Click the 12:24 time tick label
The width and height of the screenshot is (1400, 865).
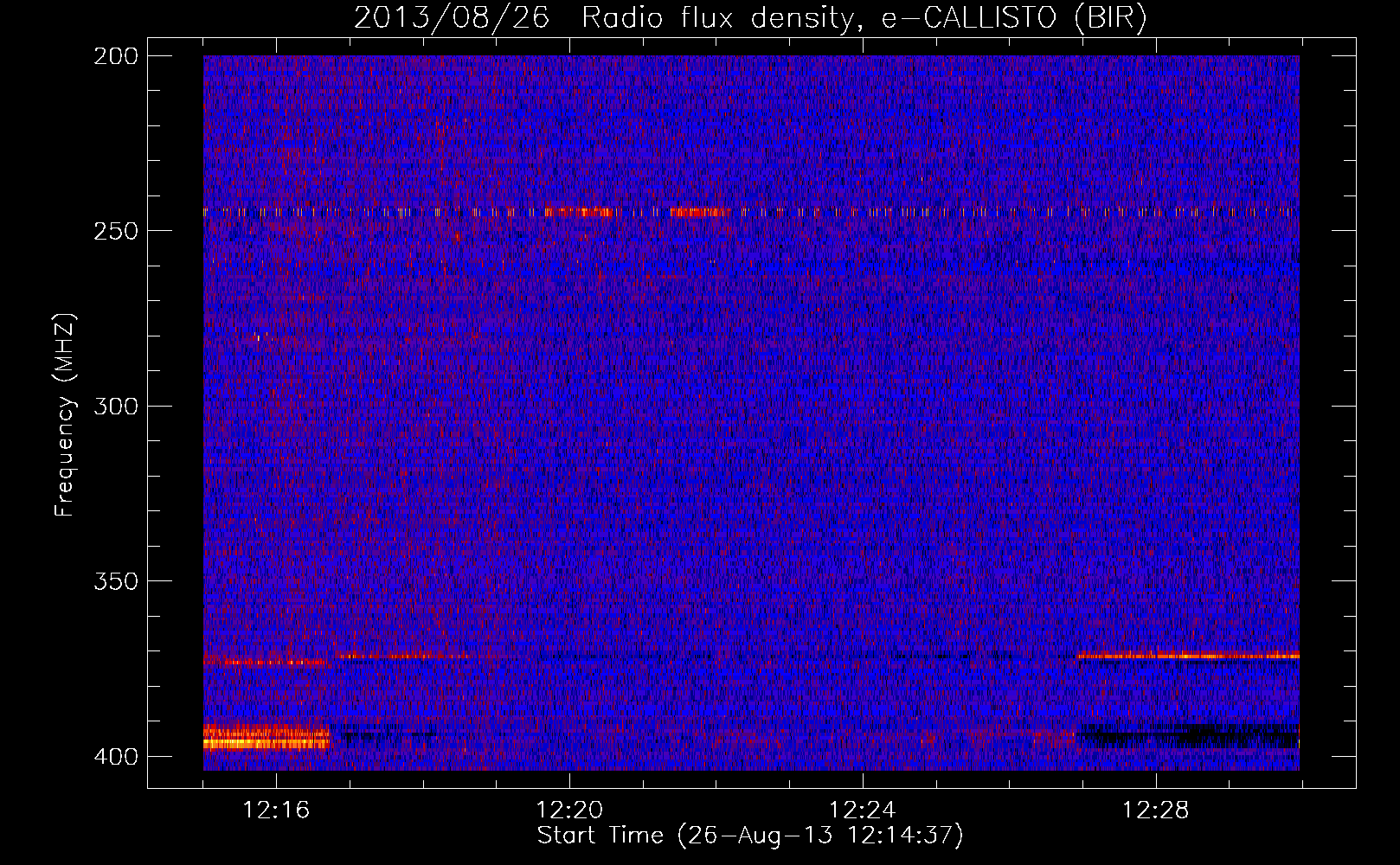(862, 811)
